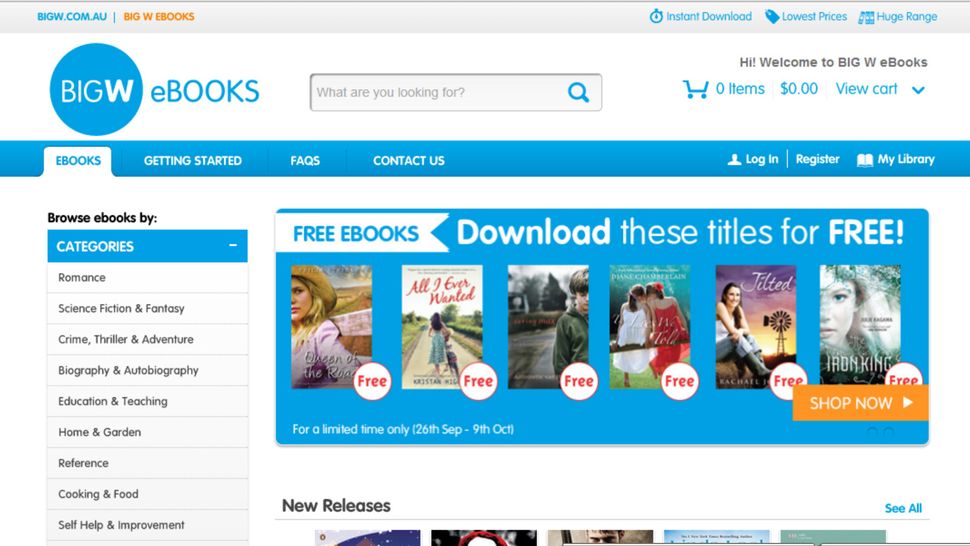Screen dimensions: 970x546
Task: Click View cart link
Action: click(x=866, y=89)
